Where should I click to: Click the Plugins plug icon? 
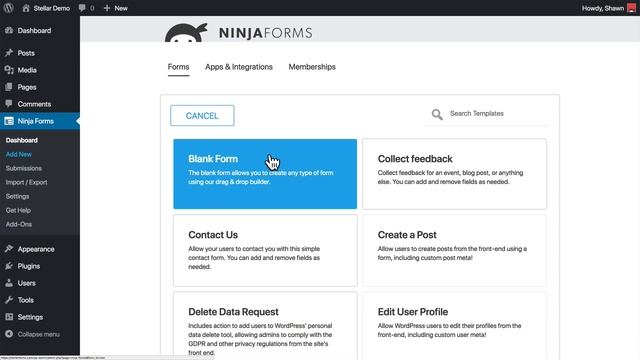9,266
